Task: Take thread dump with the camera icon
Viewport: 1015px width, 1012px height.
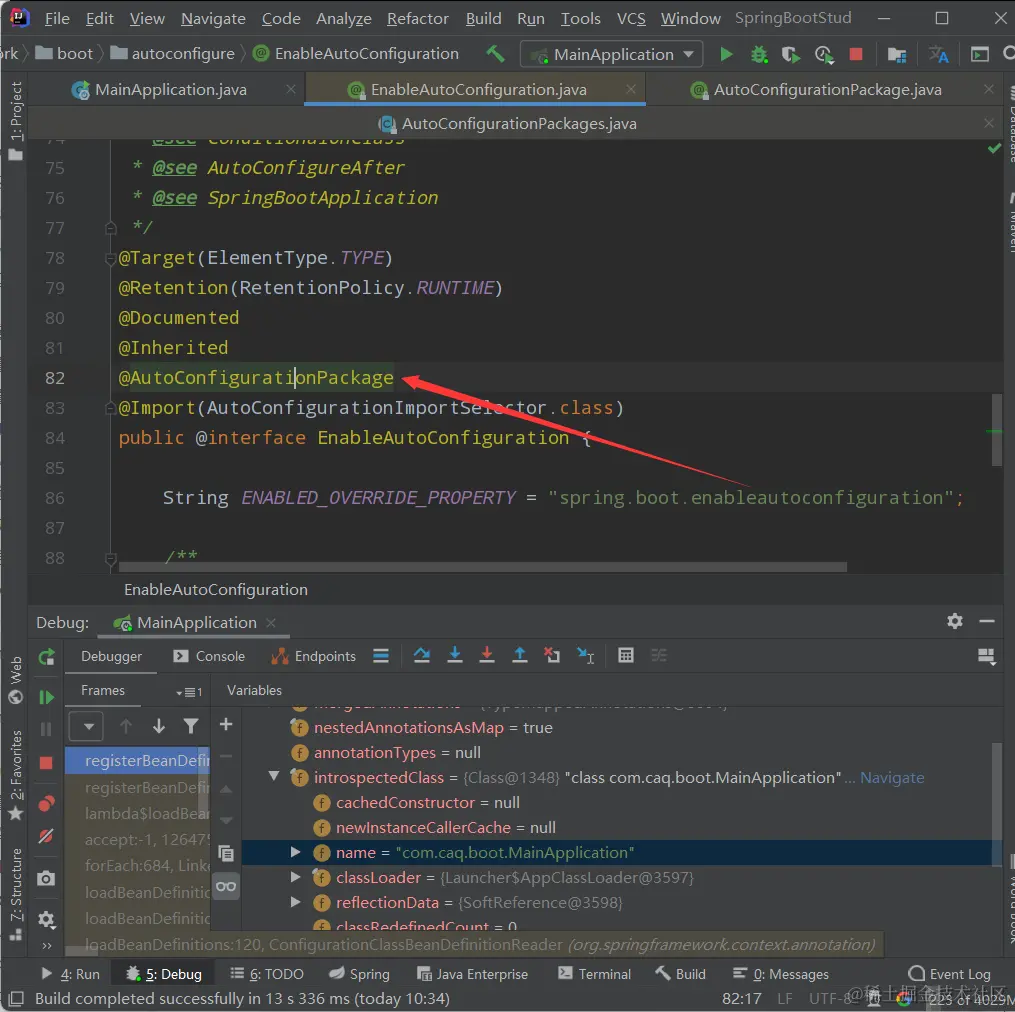Action: [x=46, y=879]
